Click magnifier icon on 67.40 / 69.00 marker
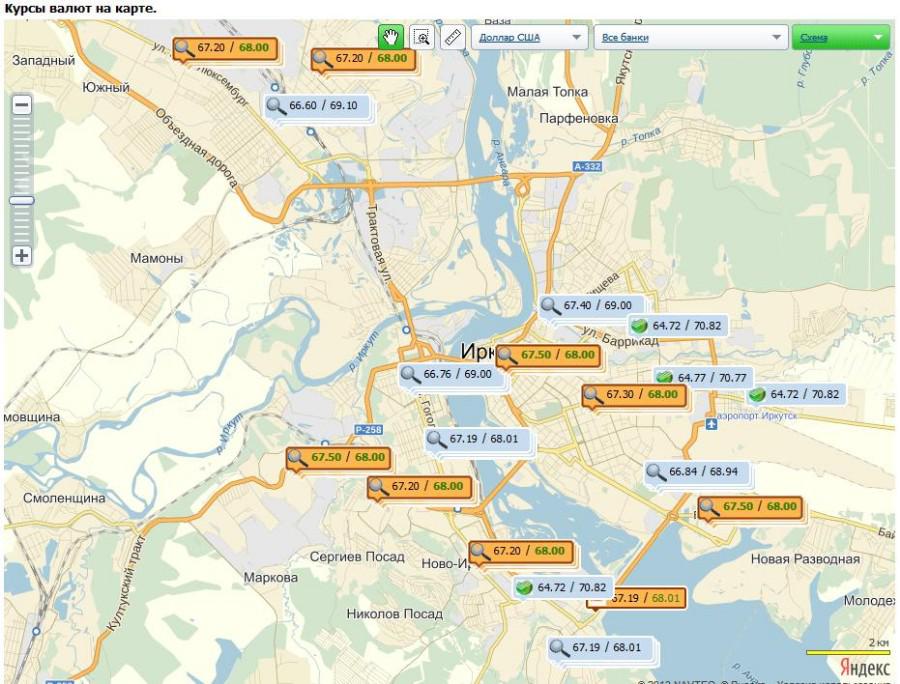The image size is (900, 684). [x=551, y=305]
